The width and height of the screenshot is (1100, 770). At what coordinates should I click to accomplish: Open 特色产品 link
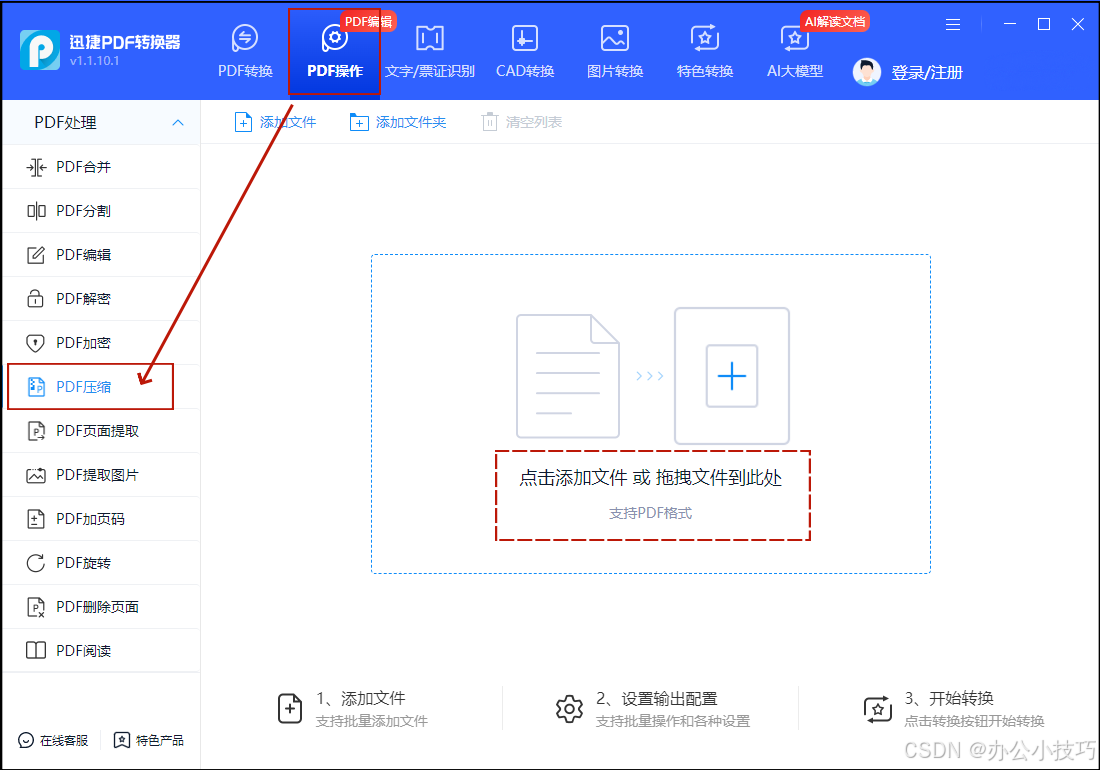coord(149,741)
